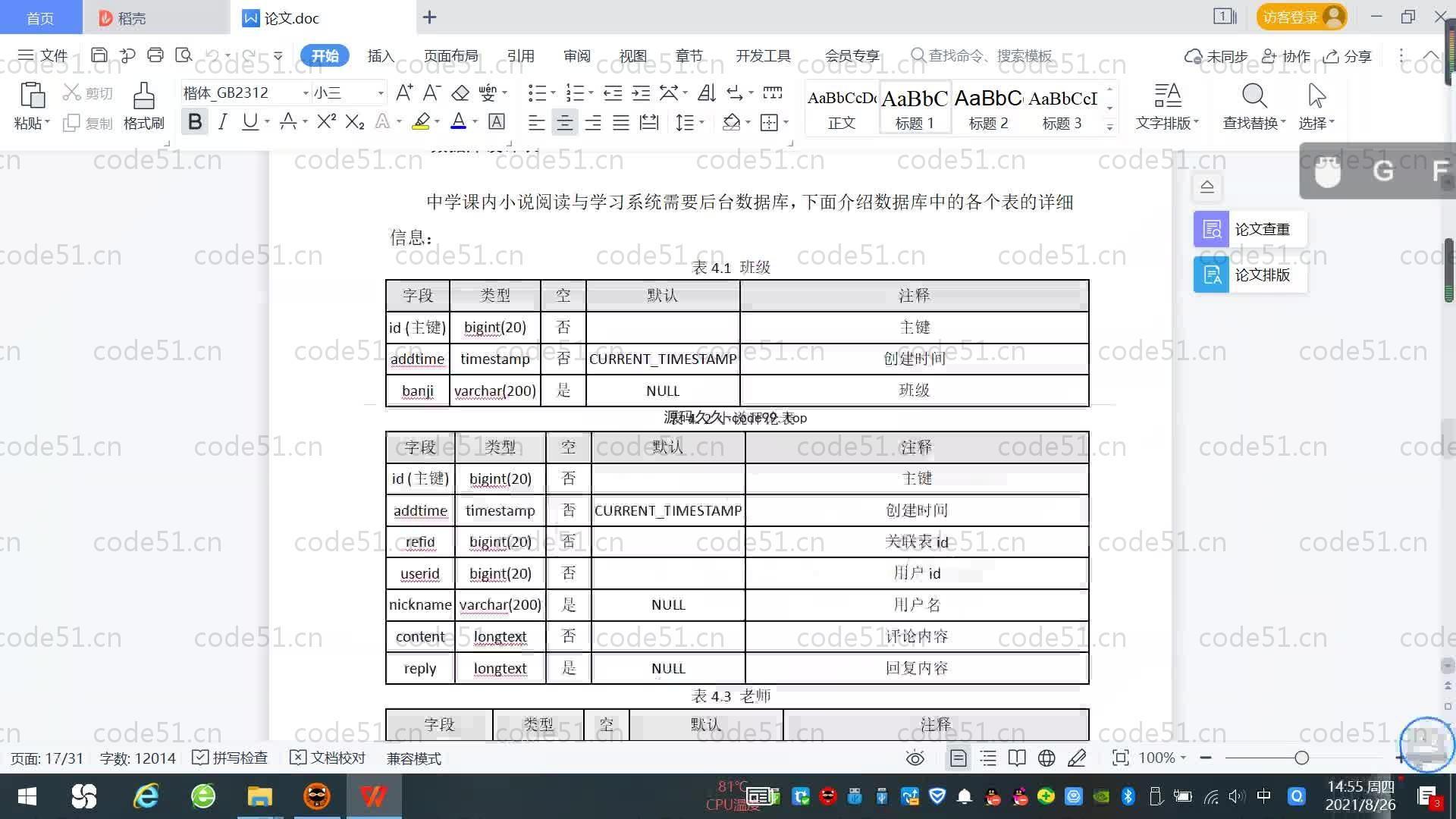Viewport: 1456px width, 819px height.
Task: Apply the Heading 2 style
Action: pos(988,108)
